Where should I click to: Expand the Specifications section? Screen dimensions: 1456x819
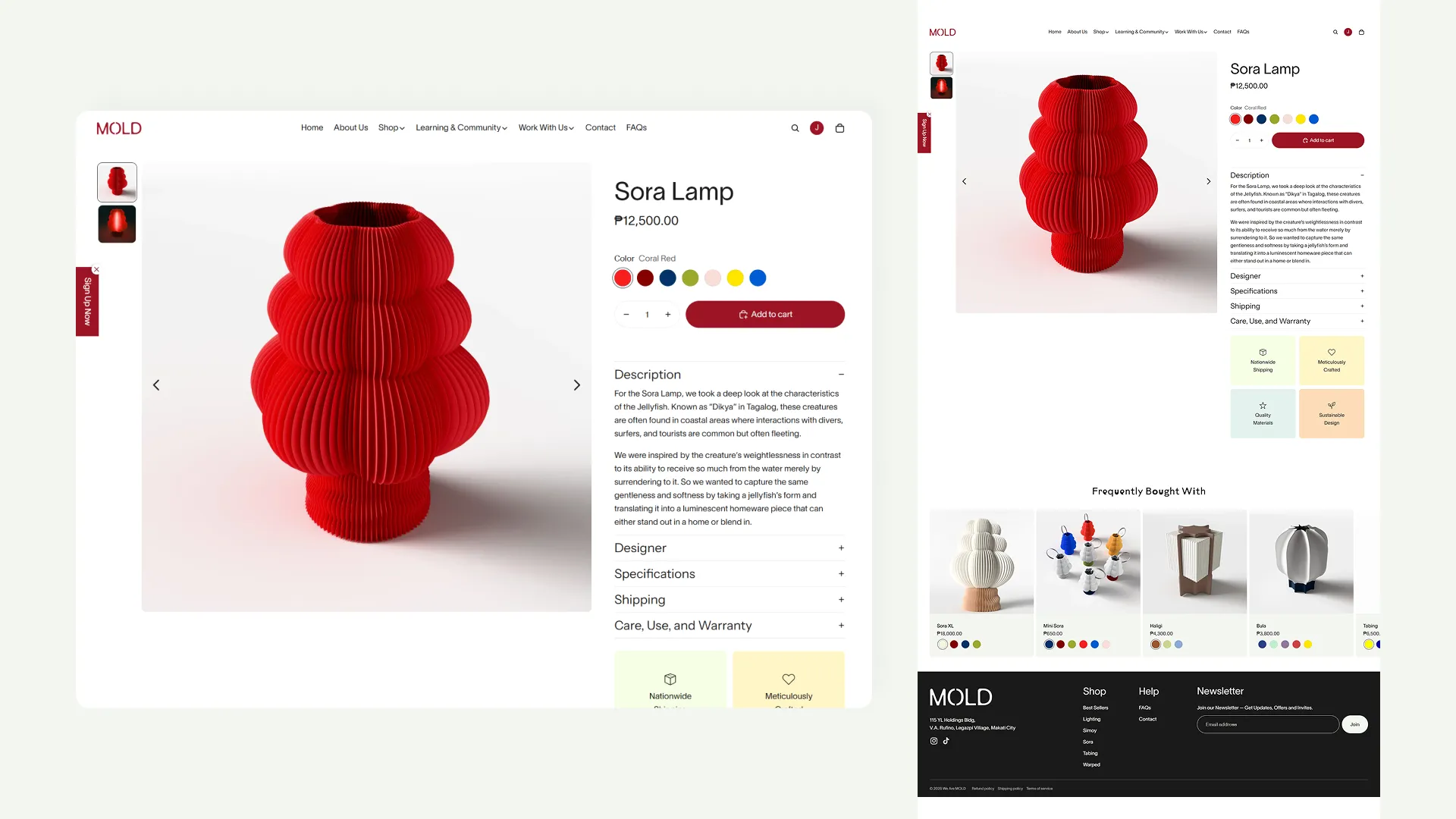point(730,574)
